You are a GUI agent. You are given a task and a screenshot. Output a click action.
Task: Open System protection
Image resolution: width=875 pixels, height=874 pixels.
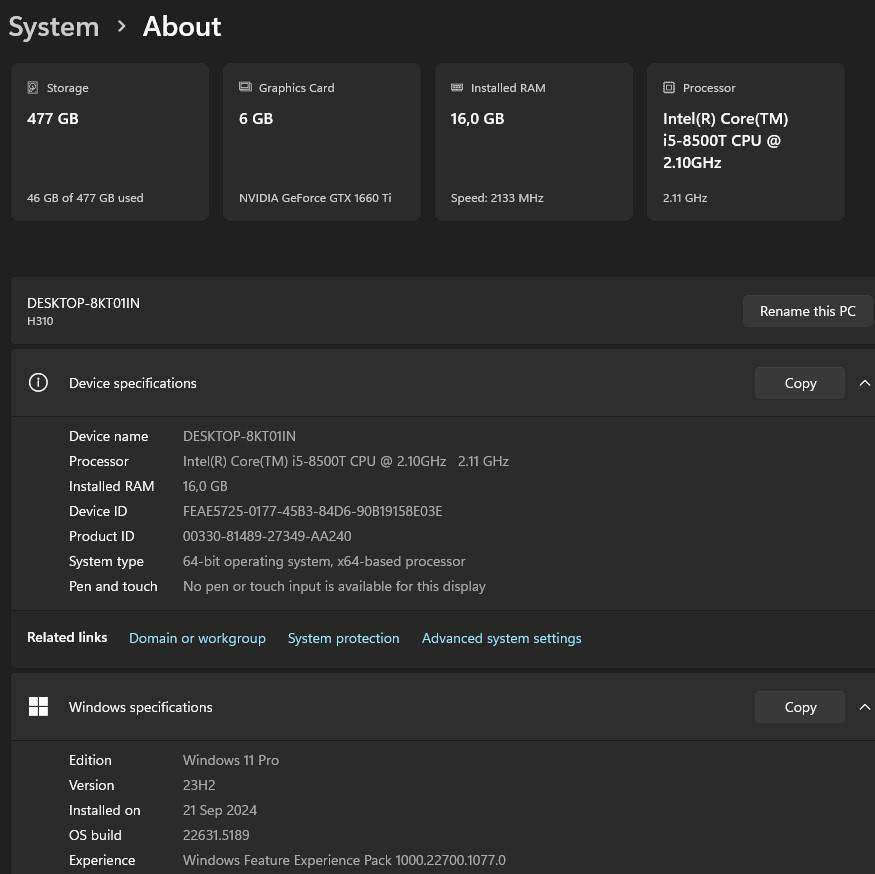[x=343, y=638]
